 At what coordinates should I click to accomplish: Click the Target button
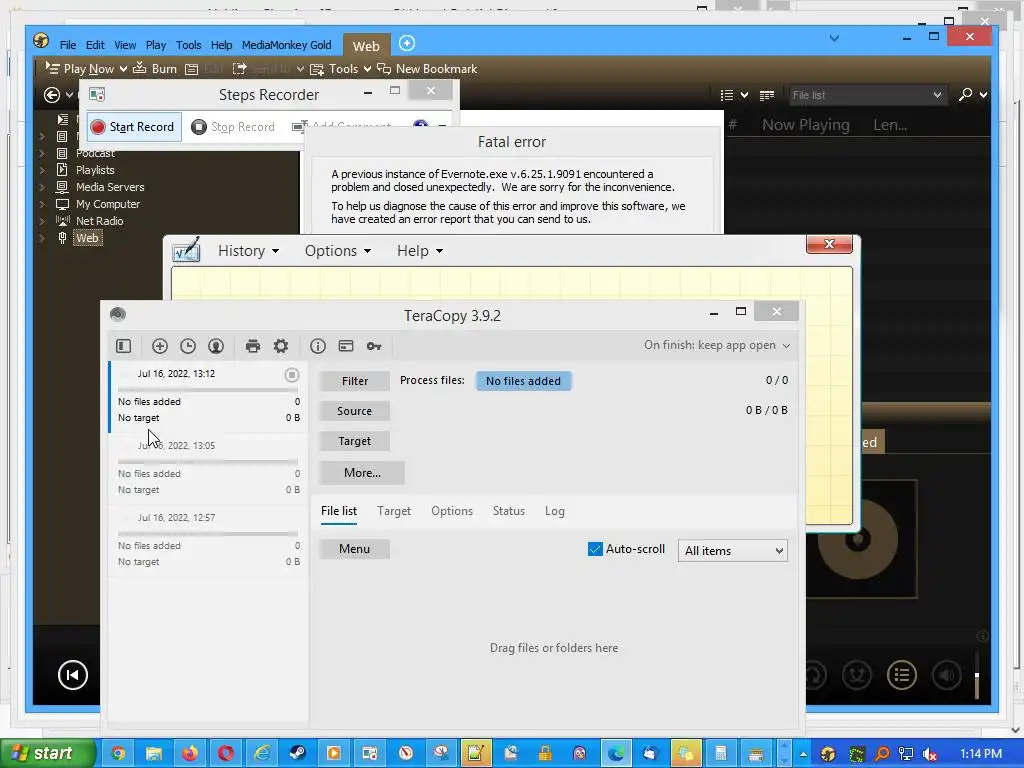[x=355, y=441]
